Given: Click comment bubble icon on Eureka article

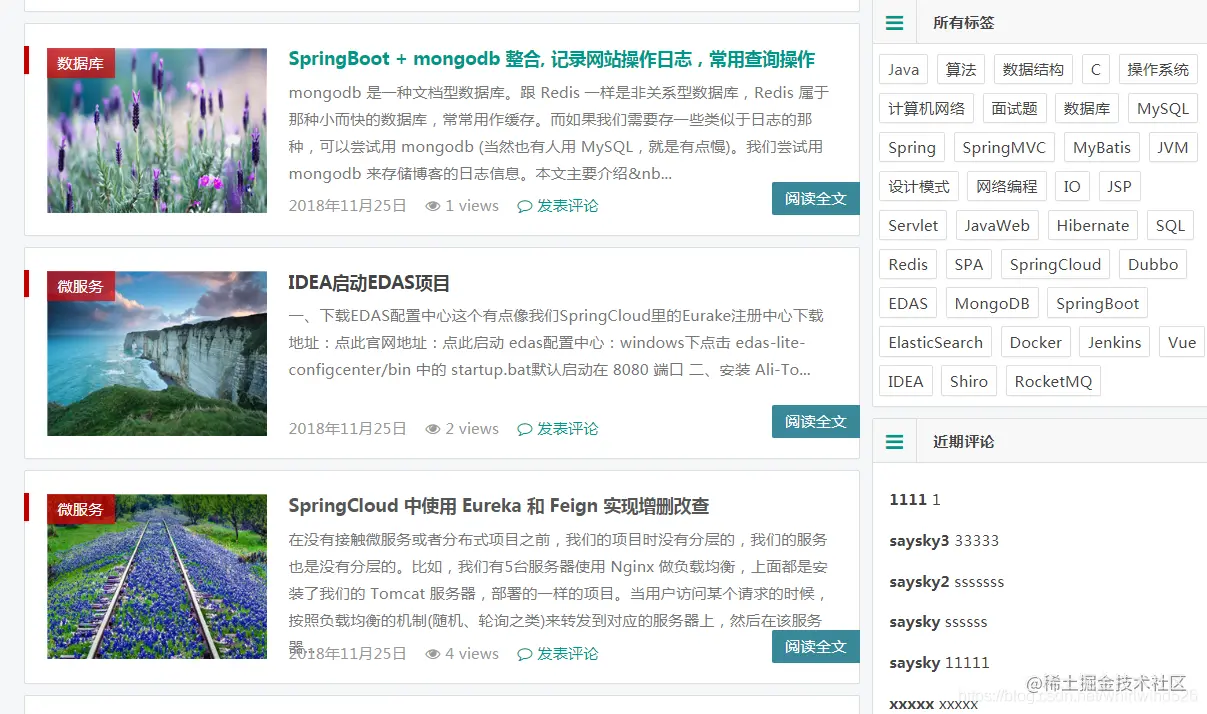Looking at the screenshot, I should [525, 654].
